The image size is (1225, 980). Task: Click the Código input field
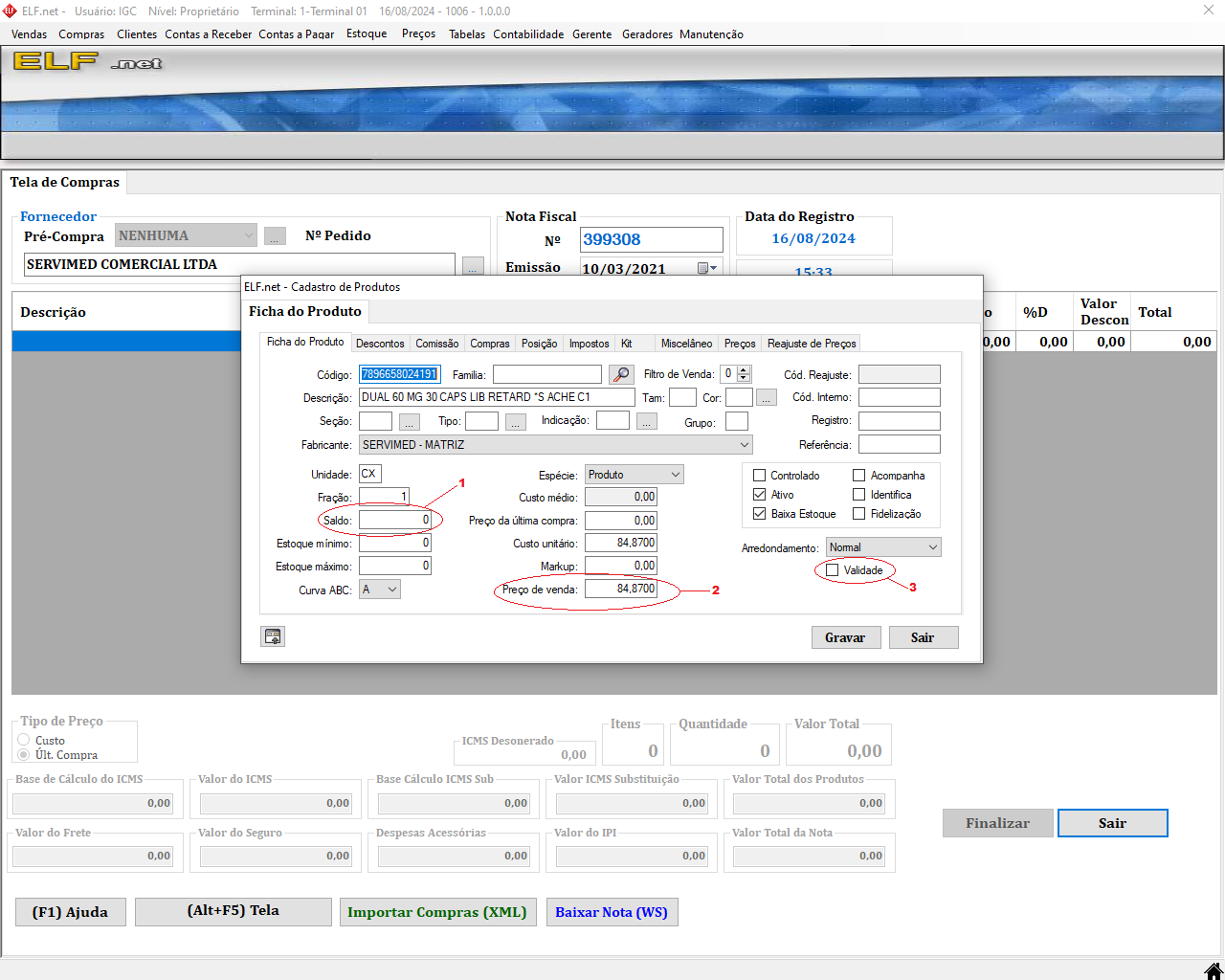click(x=400, y=374)
